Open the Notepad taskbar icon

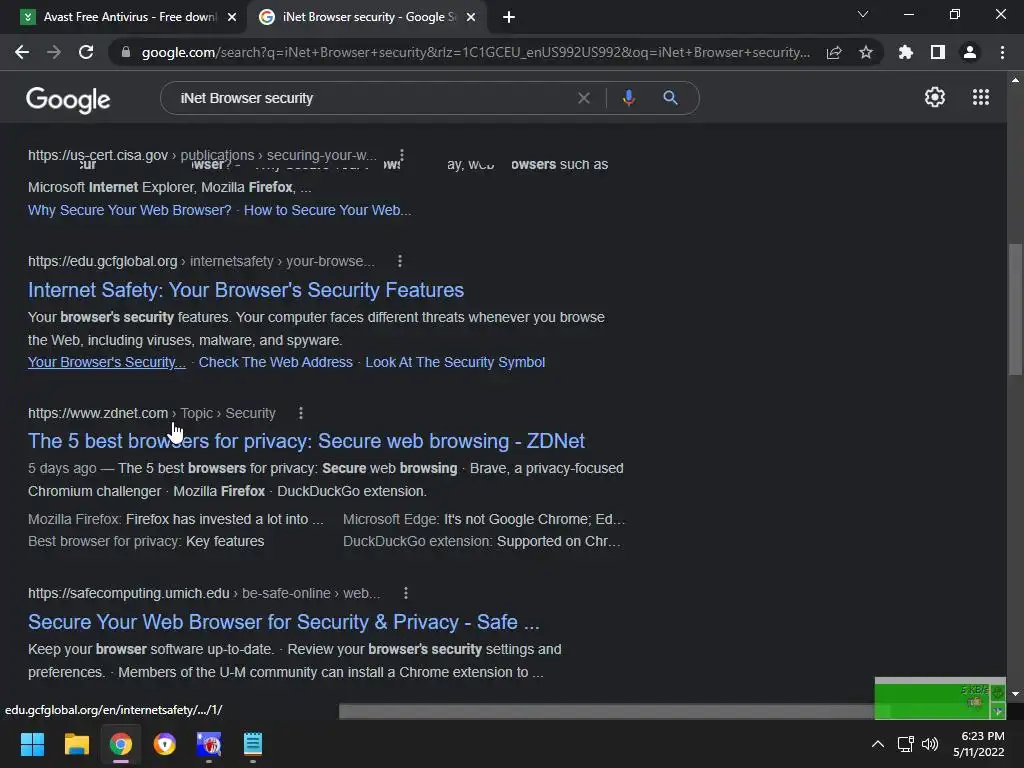pos(253,744)
